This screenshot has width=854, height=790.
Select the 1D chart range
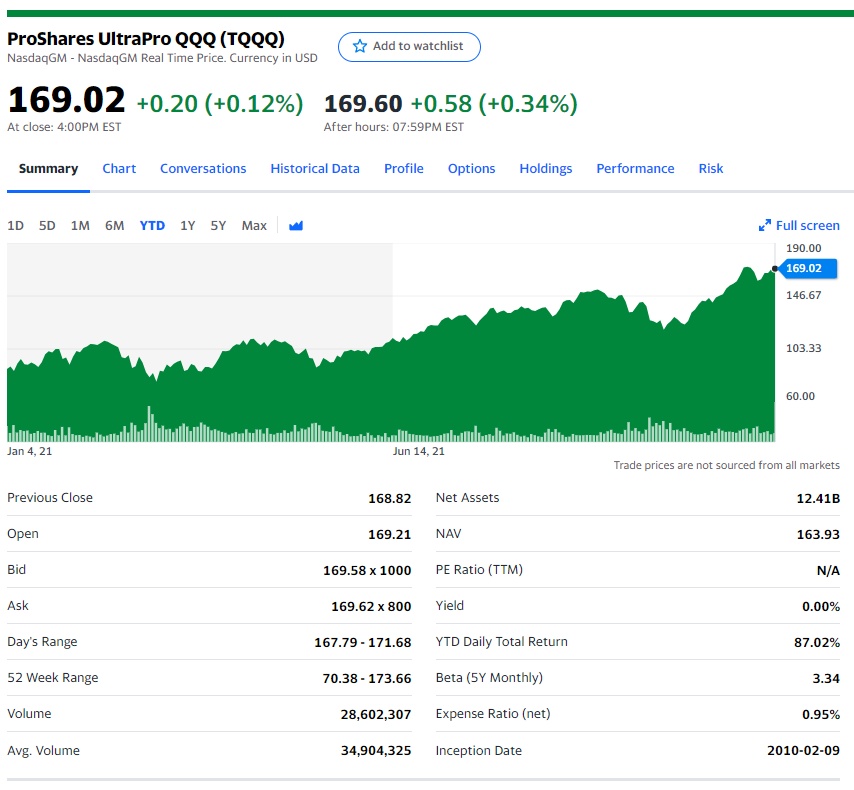(15, 226)
